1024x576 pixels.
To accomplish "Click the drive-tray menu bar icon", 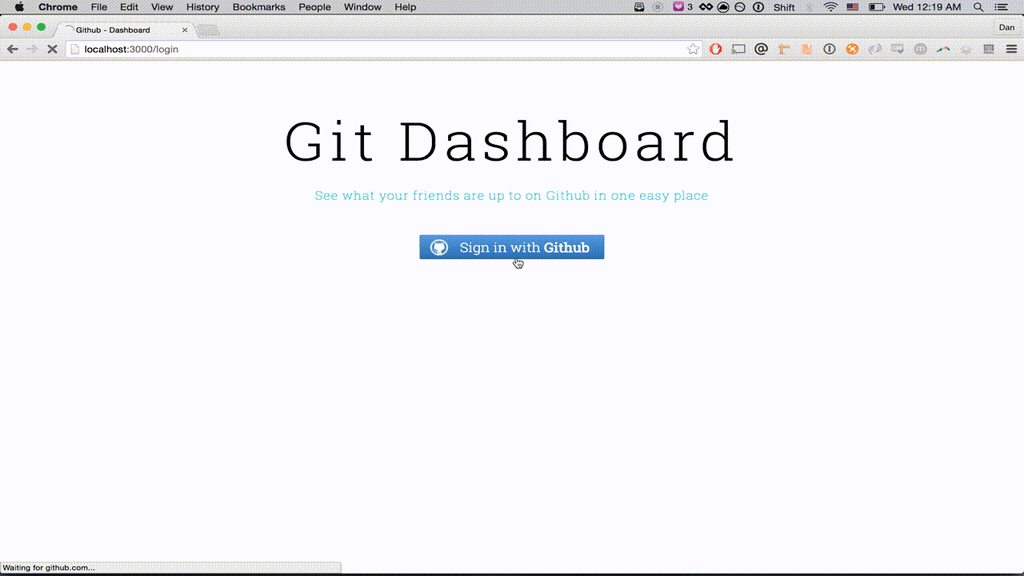I will tap(639, 7).
